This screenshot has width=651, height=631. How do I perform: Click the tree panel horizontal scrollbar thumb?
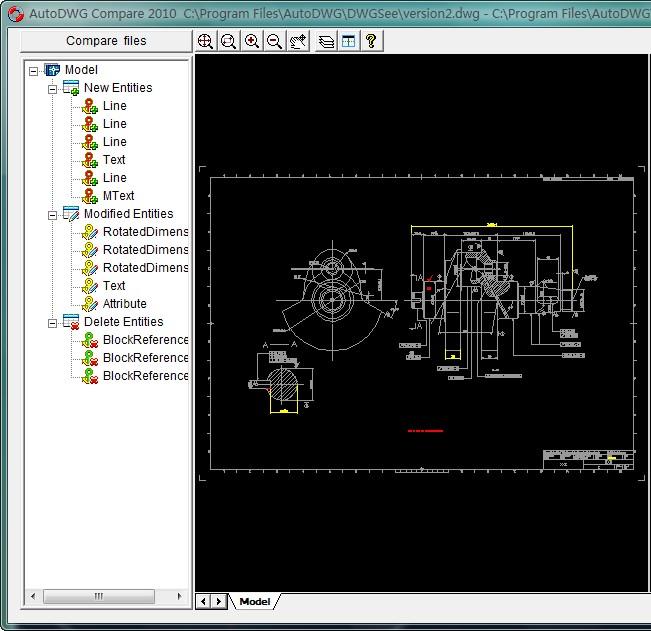(98, 596)
